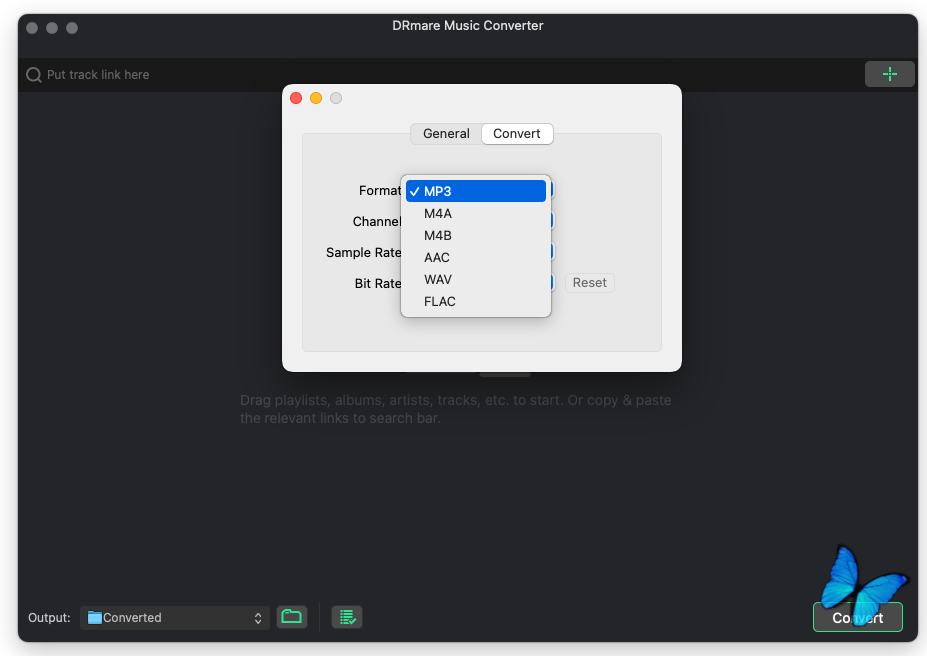Switch to the Convert tab
The width and height of the screenshot is (927, 656).
click(517, 134)
